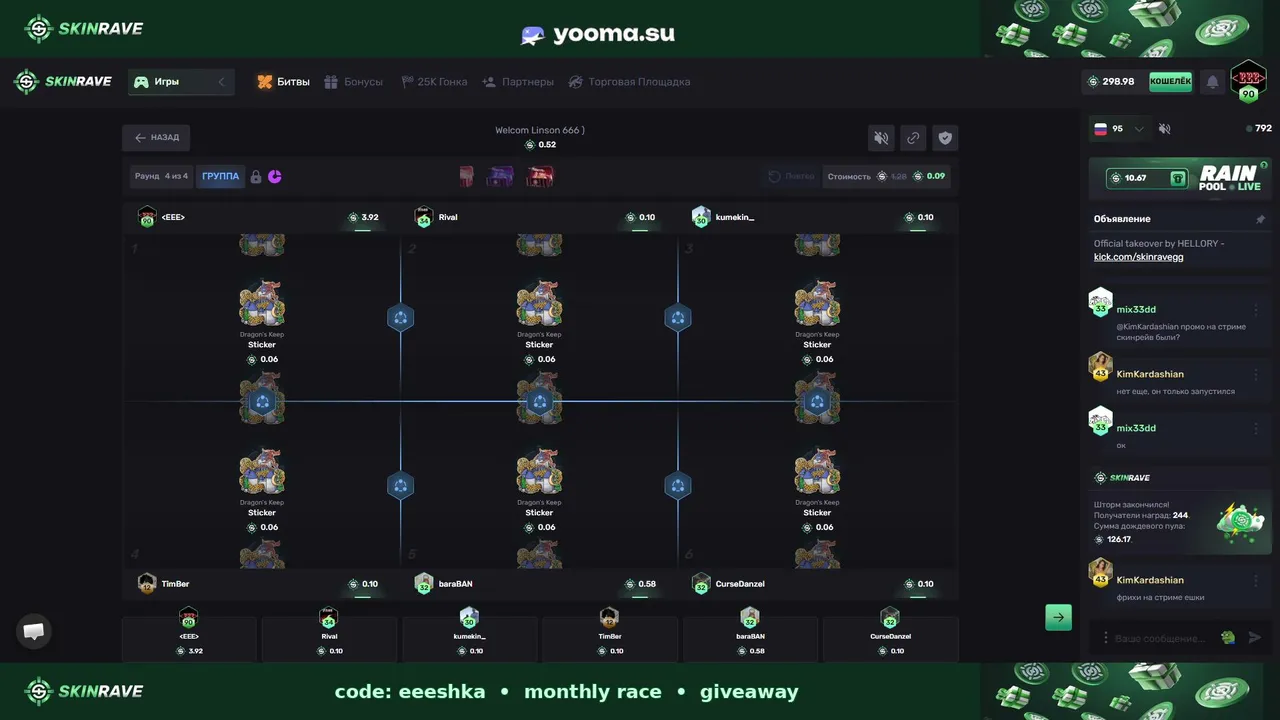Viewport: 1280px width, 720px height.
Task: Send the chat message with the arrow icon
Action: 1255,638
